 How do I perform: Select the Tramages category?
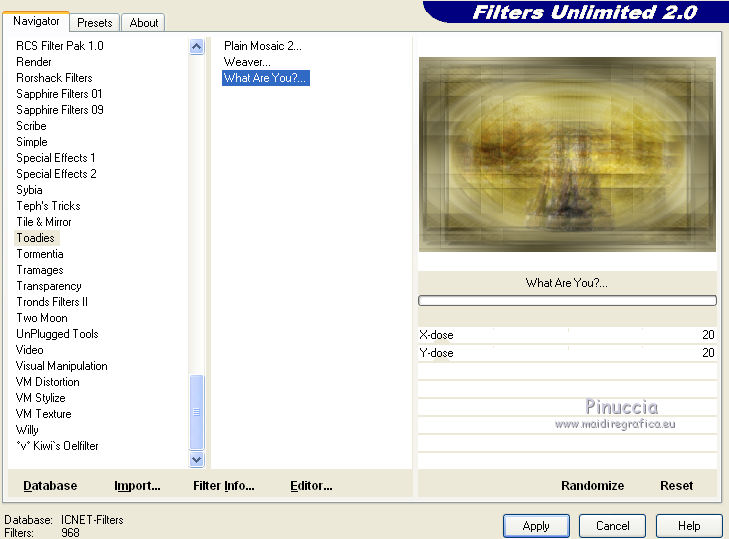point(40,270)
